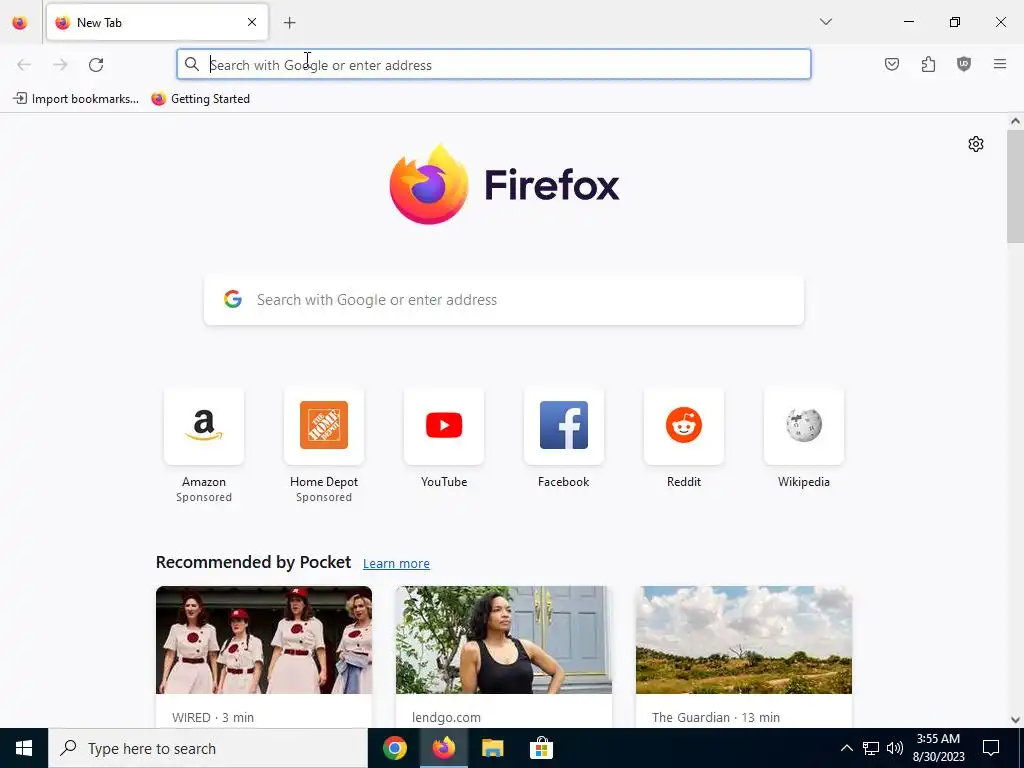1024x768 pixels.
Task: Open the Getting Started bookmark
Action: pyautogui.click(x=200, y=99)
